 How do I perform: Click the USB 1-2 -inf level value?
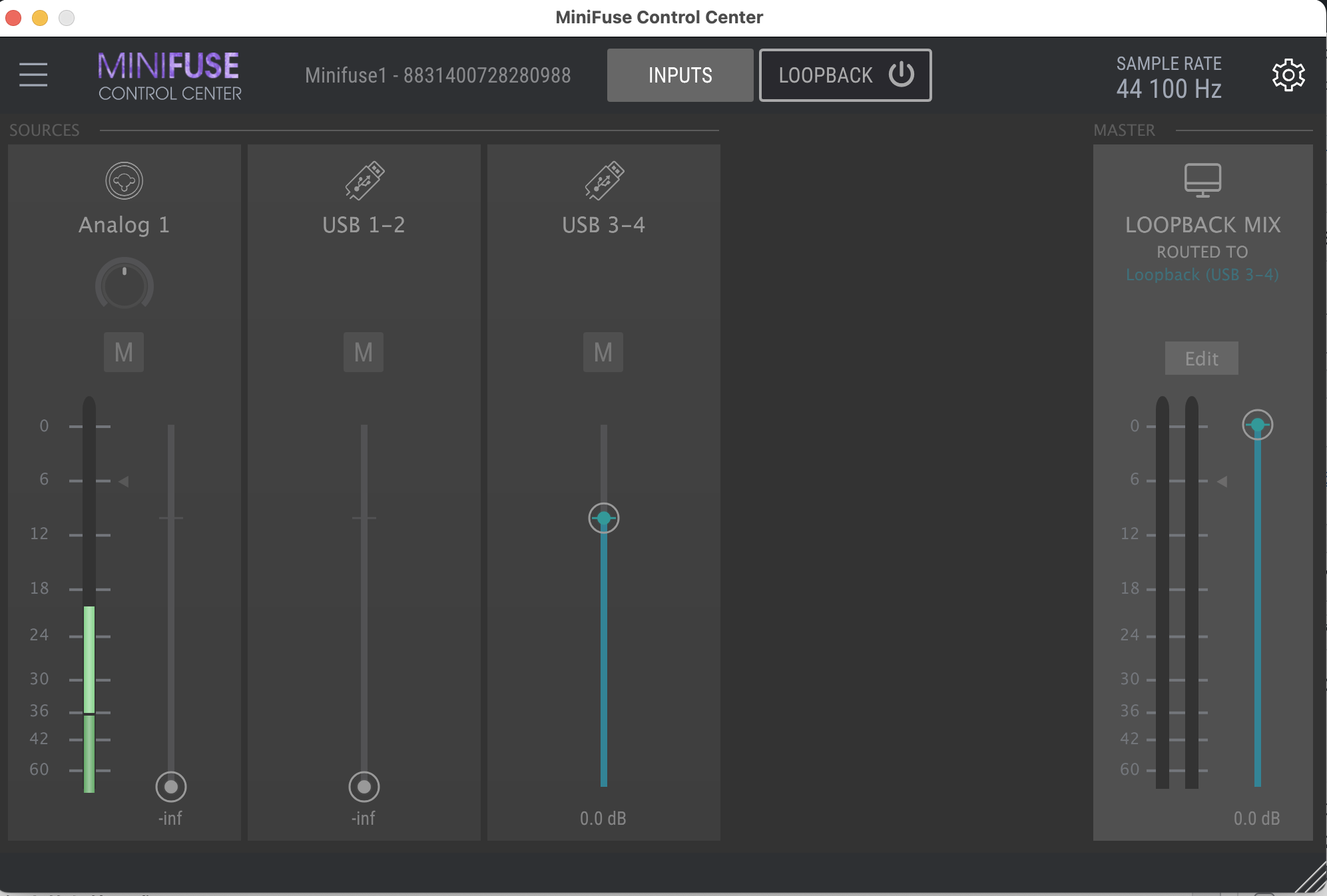pyautogui.click(x=364, y=818)
